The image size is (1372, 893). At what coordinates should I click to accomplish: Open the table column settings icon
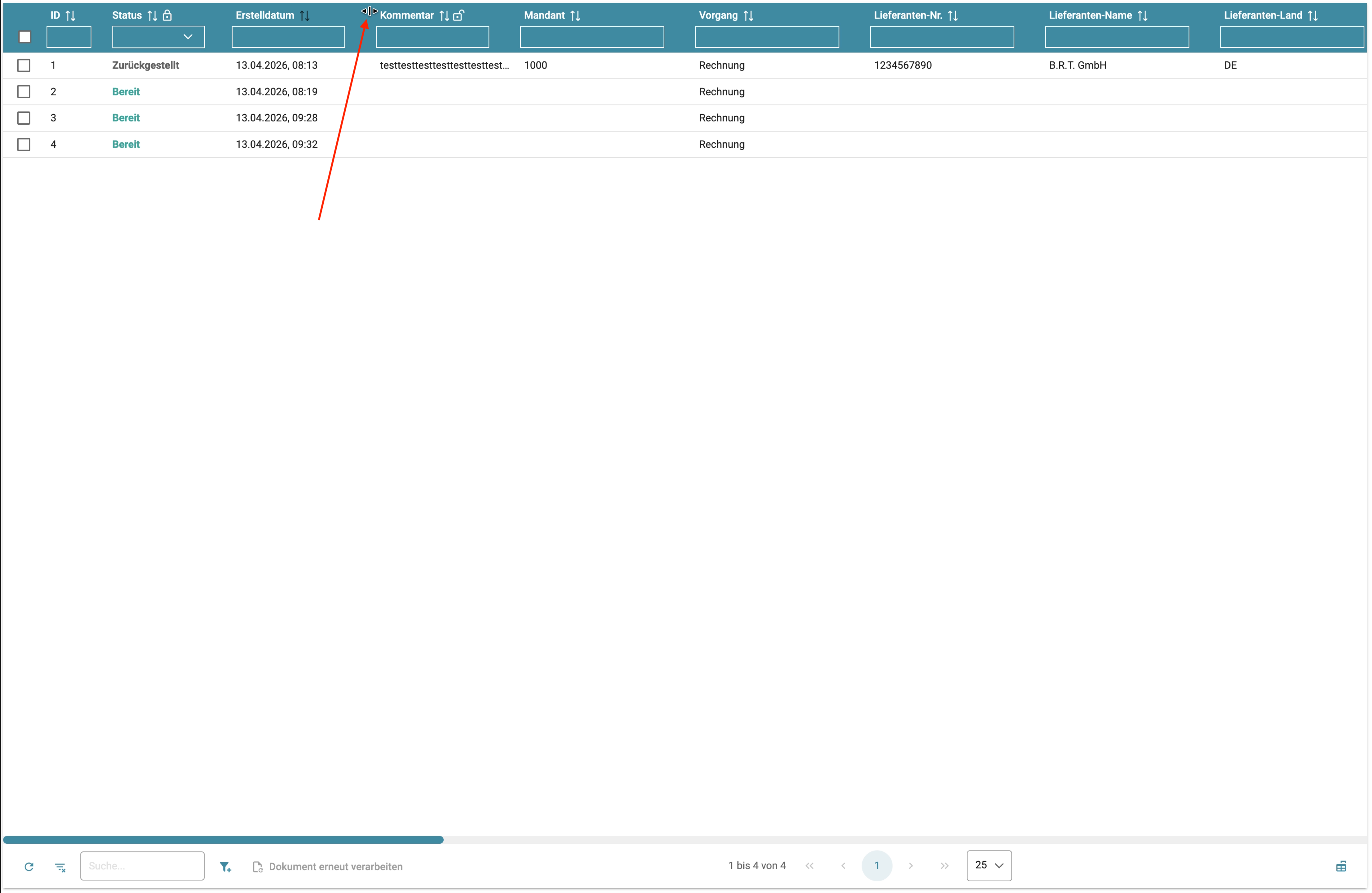(1341, 866)
